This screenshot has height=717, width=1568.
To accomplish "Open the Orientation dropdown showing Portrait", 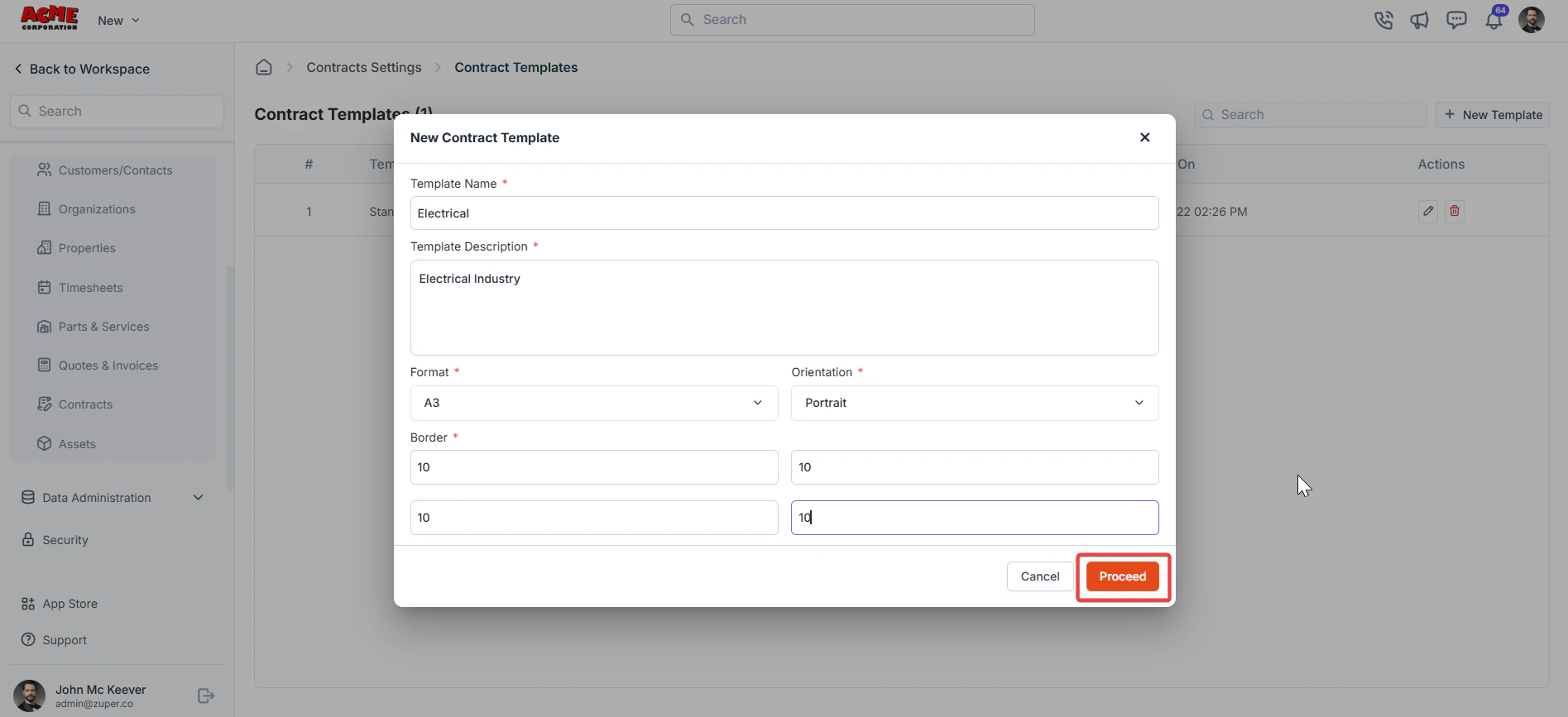I will pos(975,403).
